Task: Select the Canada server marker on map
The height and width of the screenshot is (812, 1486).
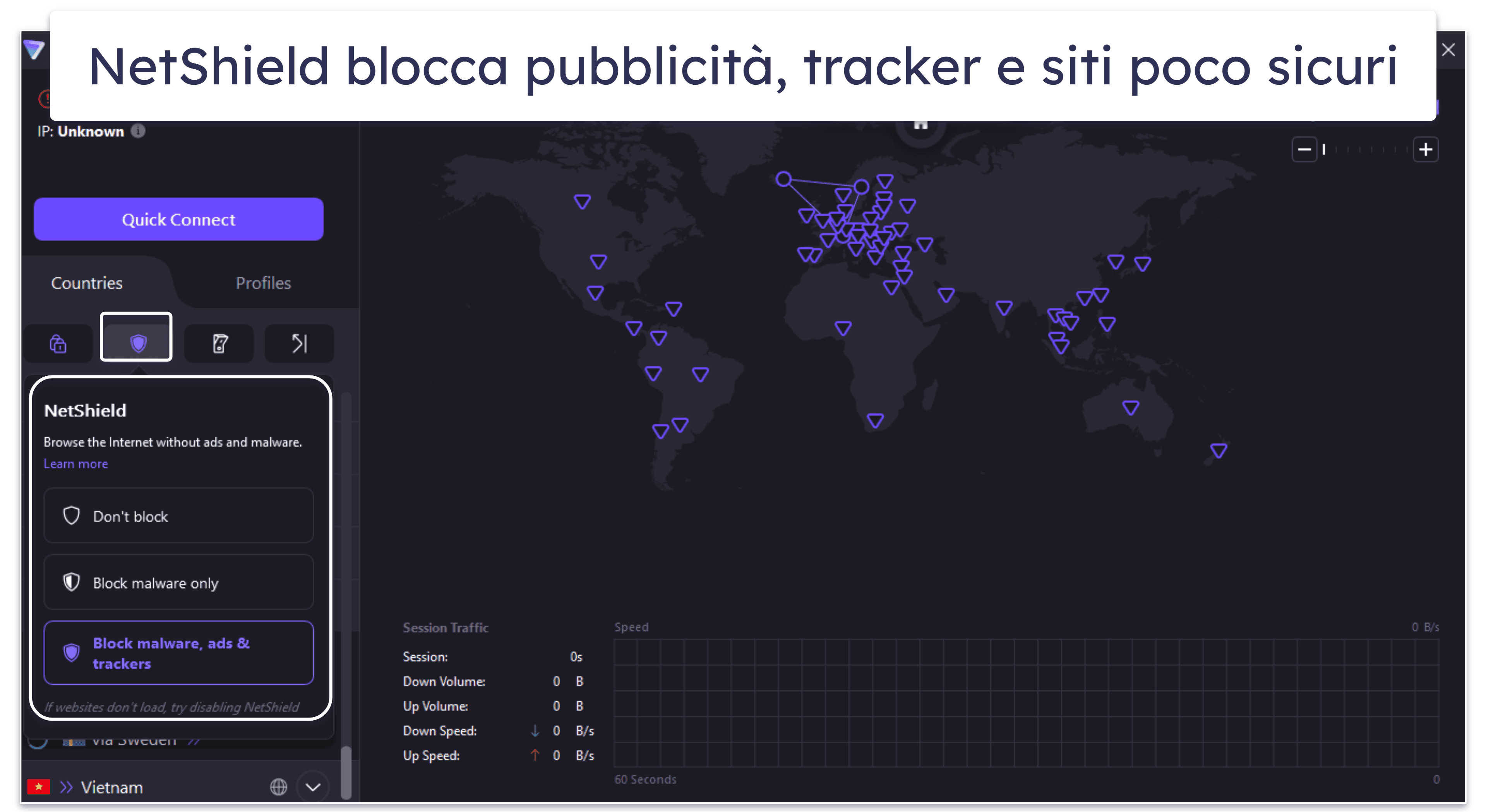Action: 582,202
